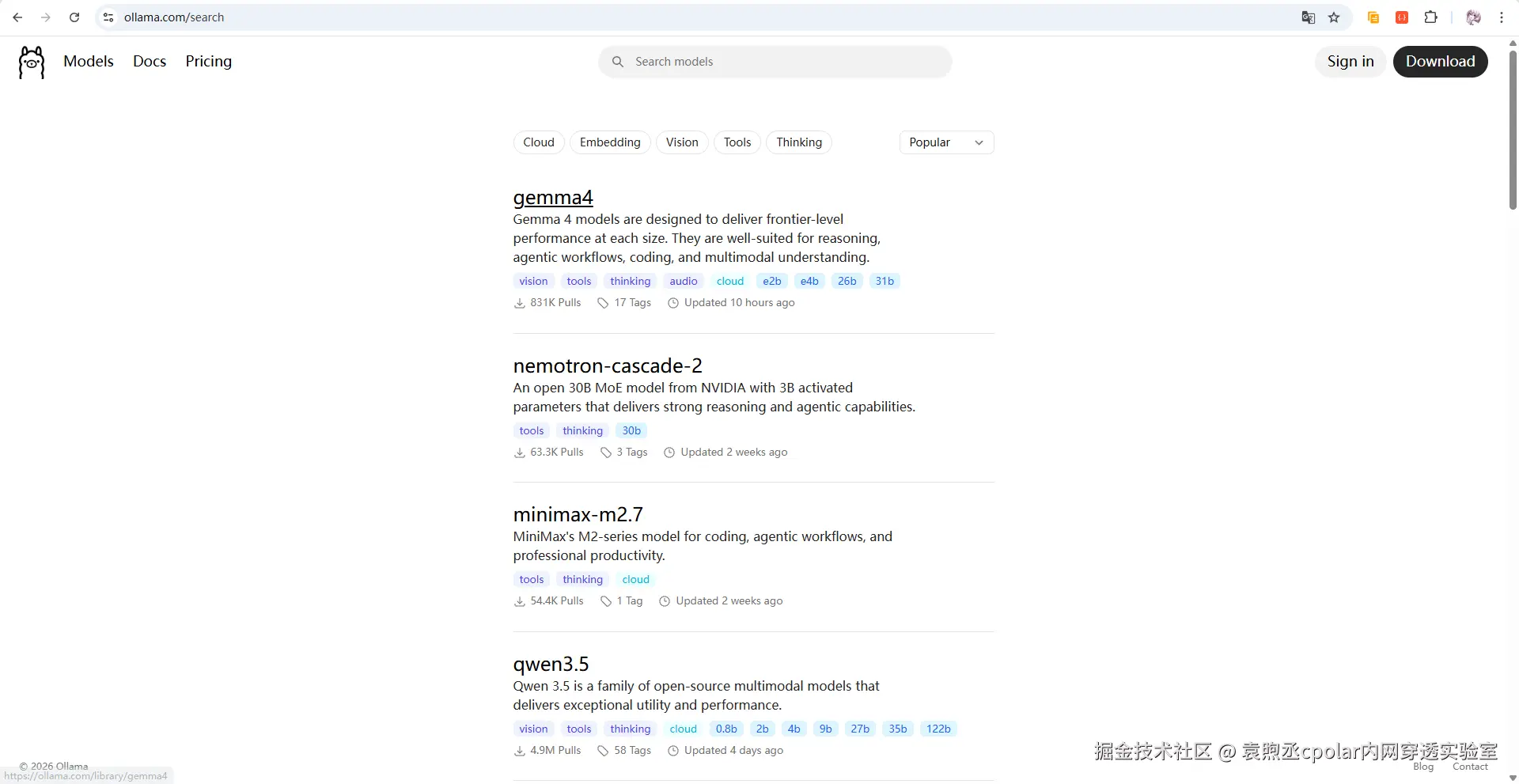Click 'Updated 10 hours ago' text
This screenshot has height=784, width=1519.
(740, 303)
